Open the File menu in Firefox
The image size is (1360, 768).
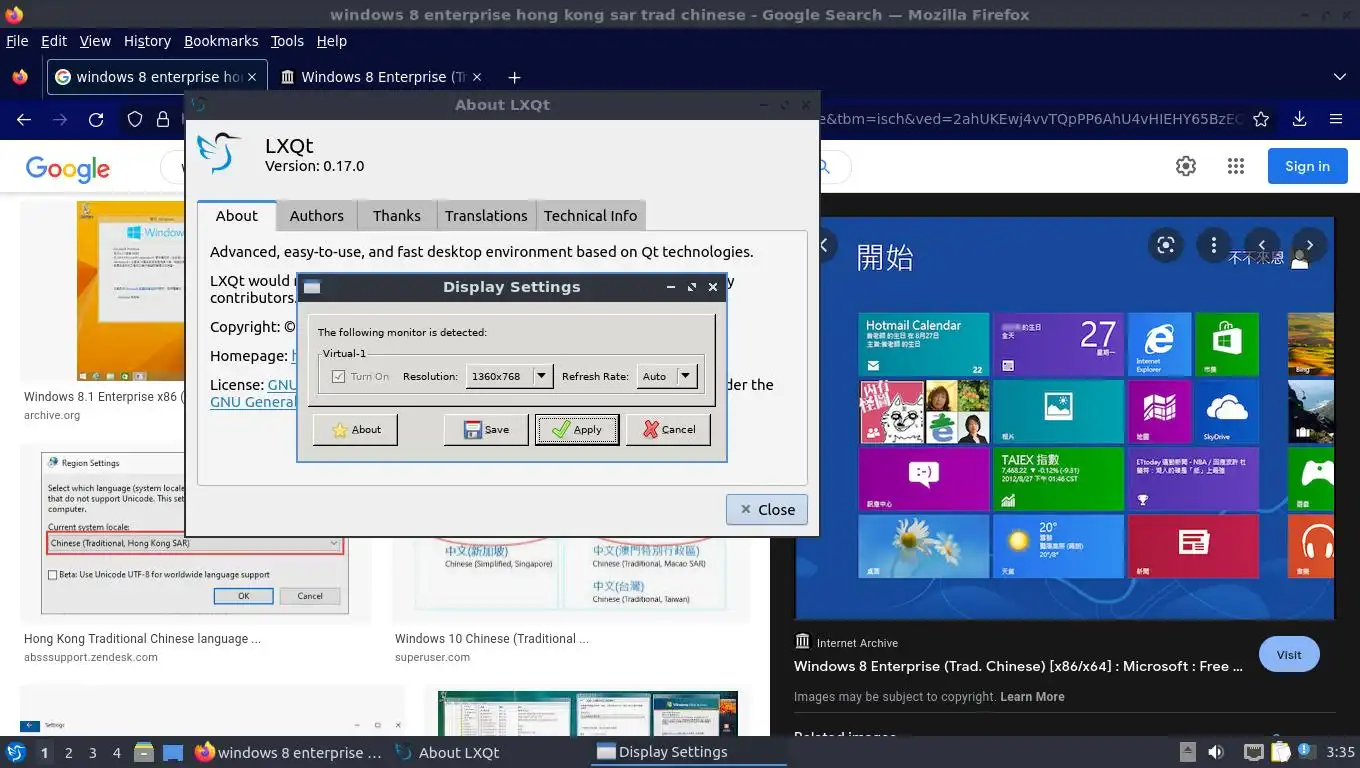tap(17, 41)
